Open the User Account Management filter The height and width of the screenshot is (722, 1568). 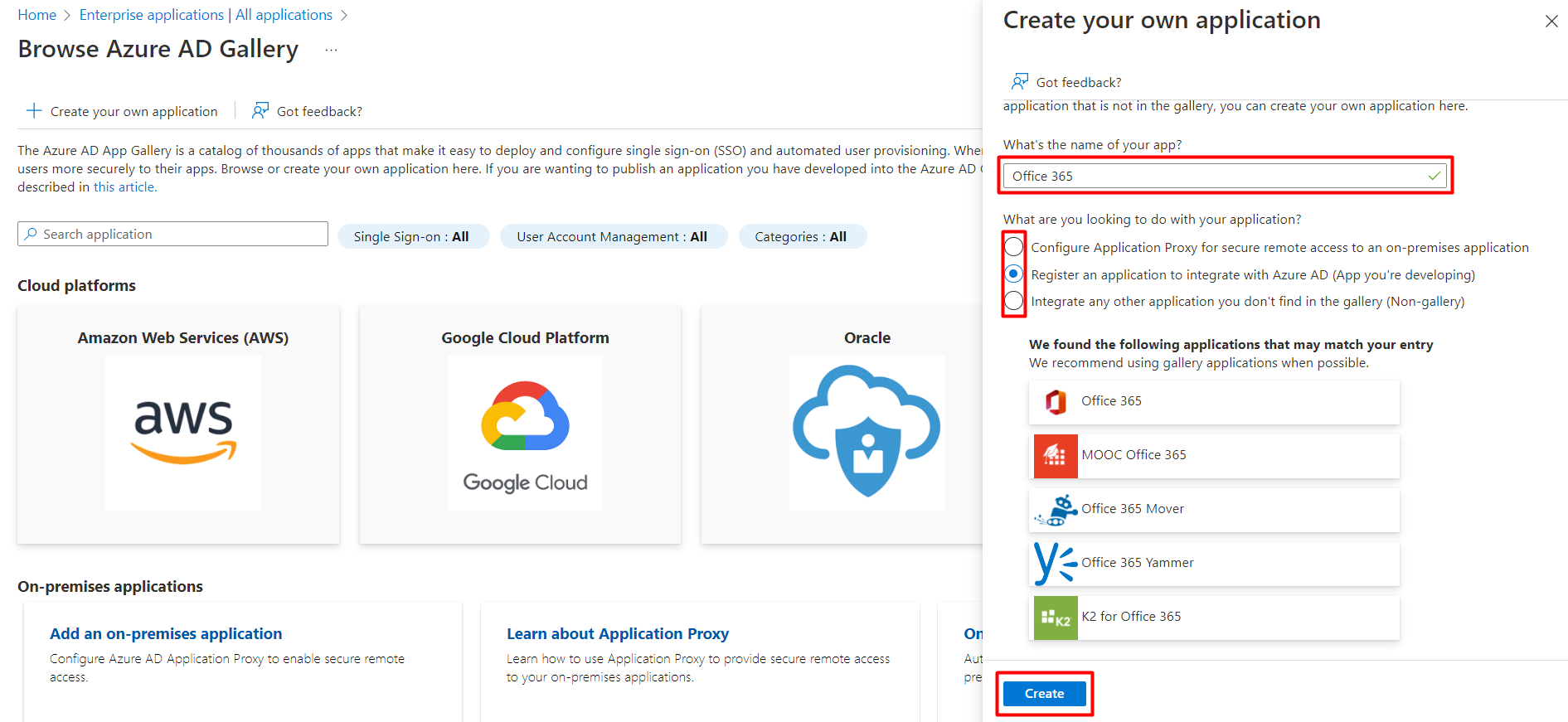click(x=614, y=236)
